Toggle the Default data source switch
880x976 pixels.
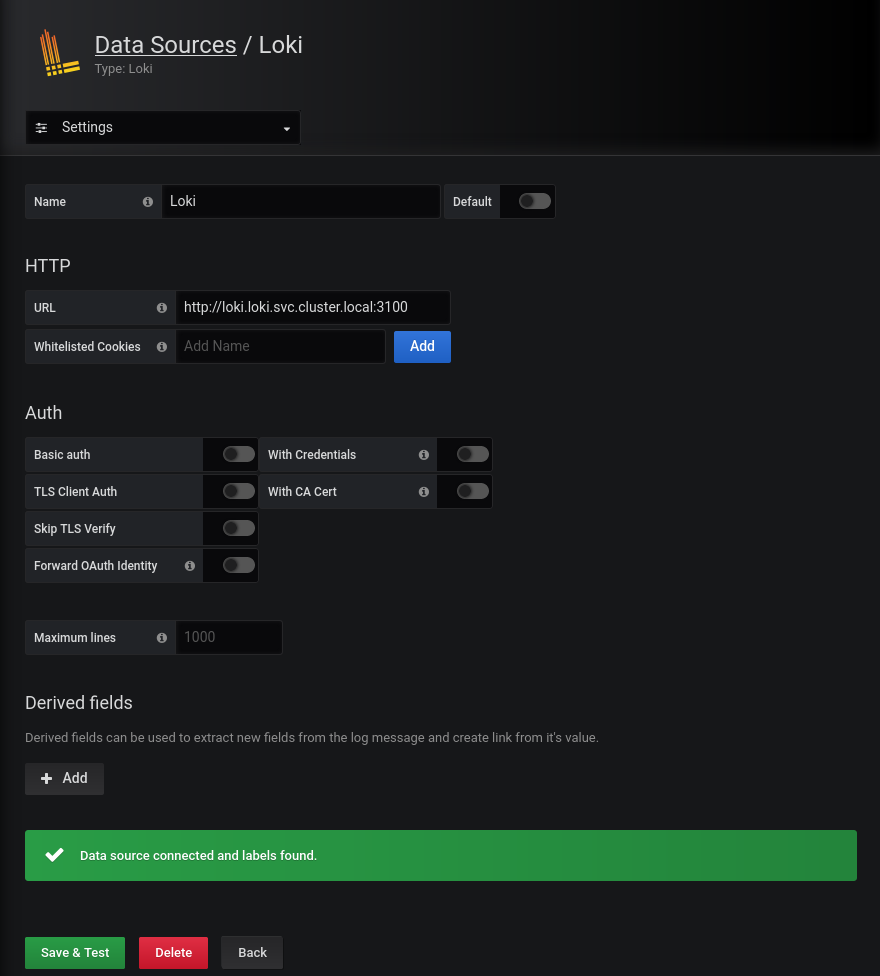pyautogui.click(x=535, y=201)
